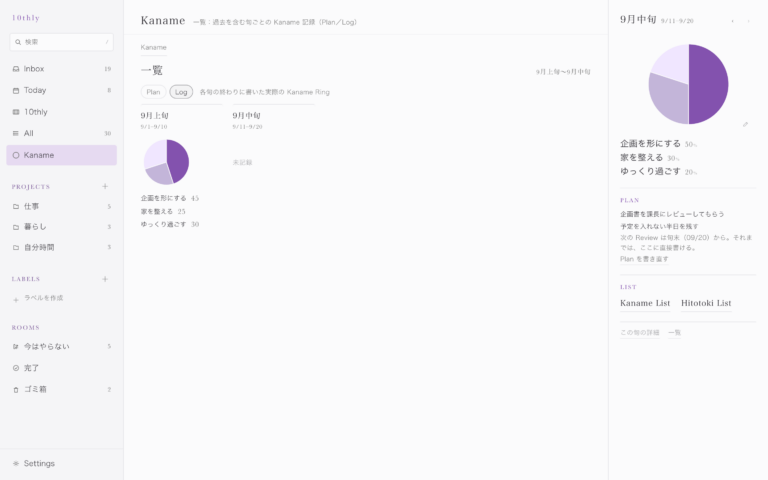The image size is (768, 480).
Task: Select the Log toggle pill
Action: point(181,92)
